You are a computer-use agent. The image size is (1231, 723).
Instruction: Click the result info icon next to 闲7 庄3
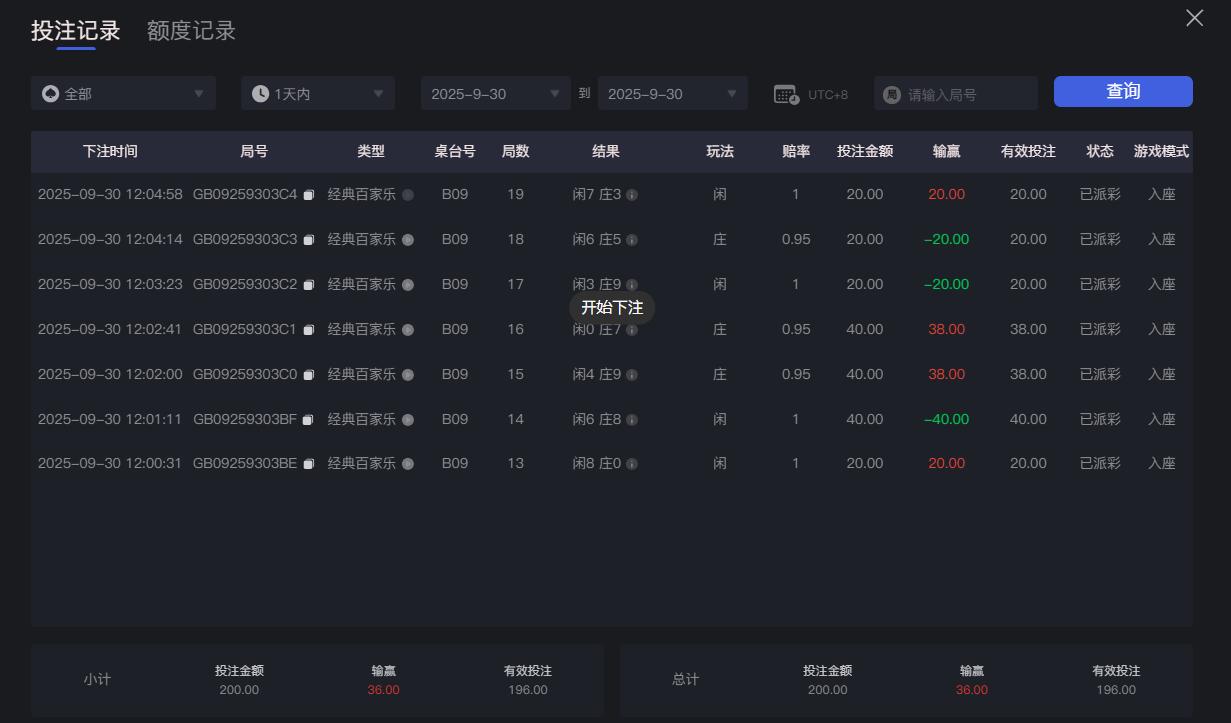633,194
